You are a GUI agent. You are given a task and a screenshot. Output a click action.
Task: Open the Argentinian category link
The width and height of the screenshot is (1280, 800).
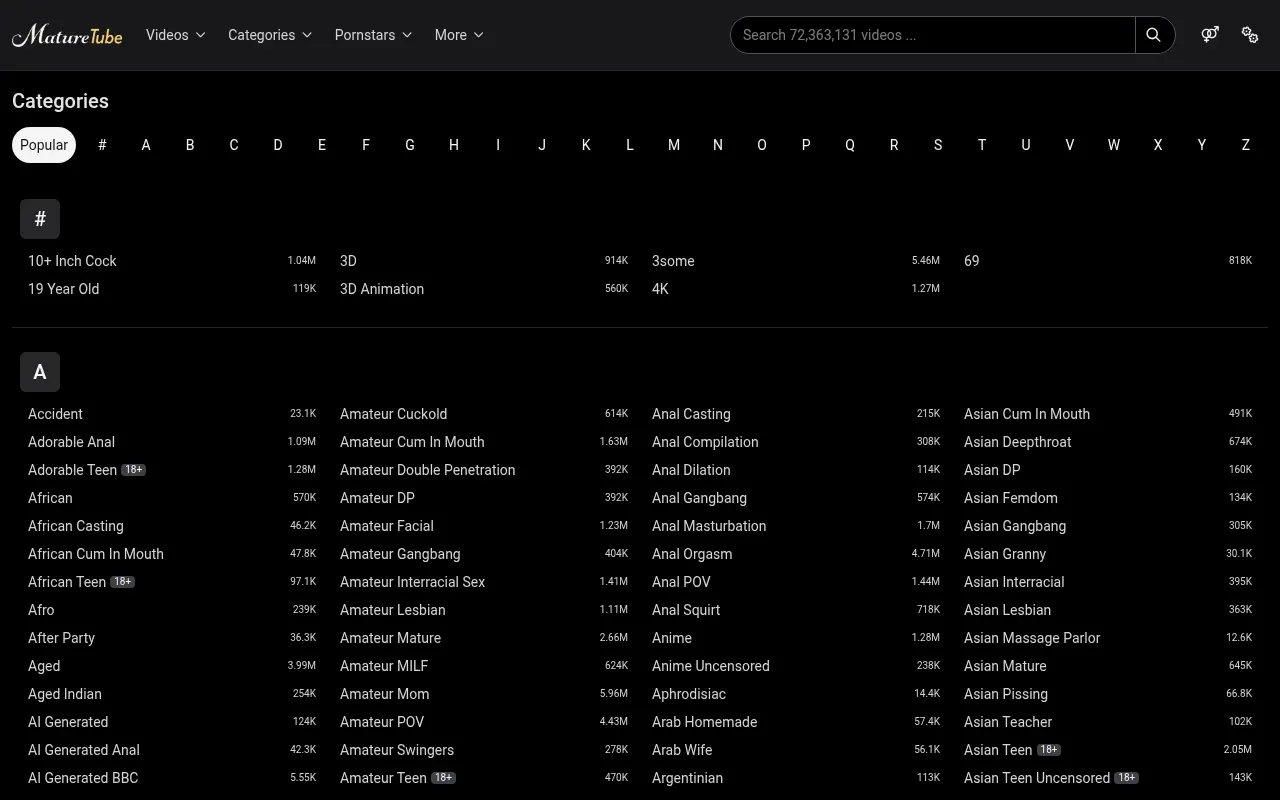point(687,778)
